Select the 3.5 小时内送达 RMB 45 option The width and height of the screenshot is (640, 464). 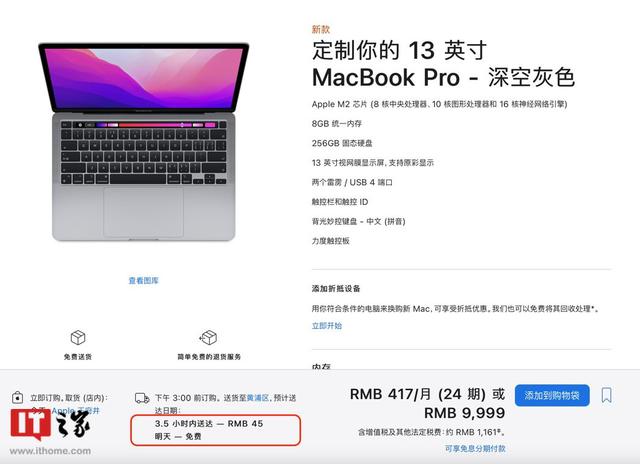(x=209, y=424)
